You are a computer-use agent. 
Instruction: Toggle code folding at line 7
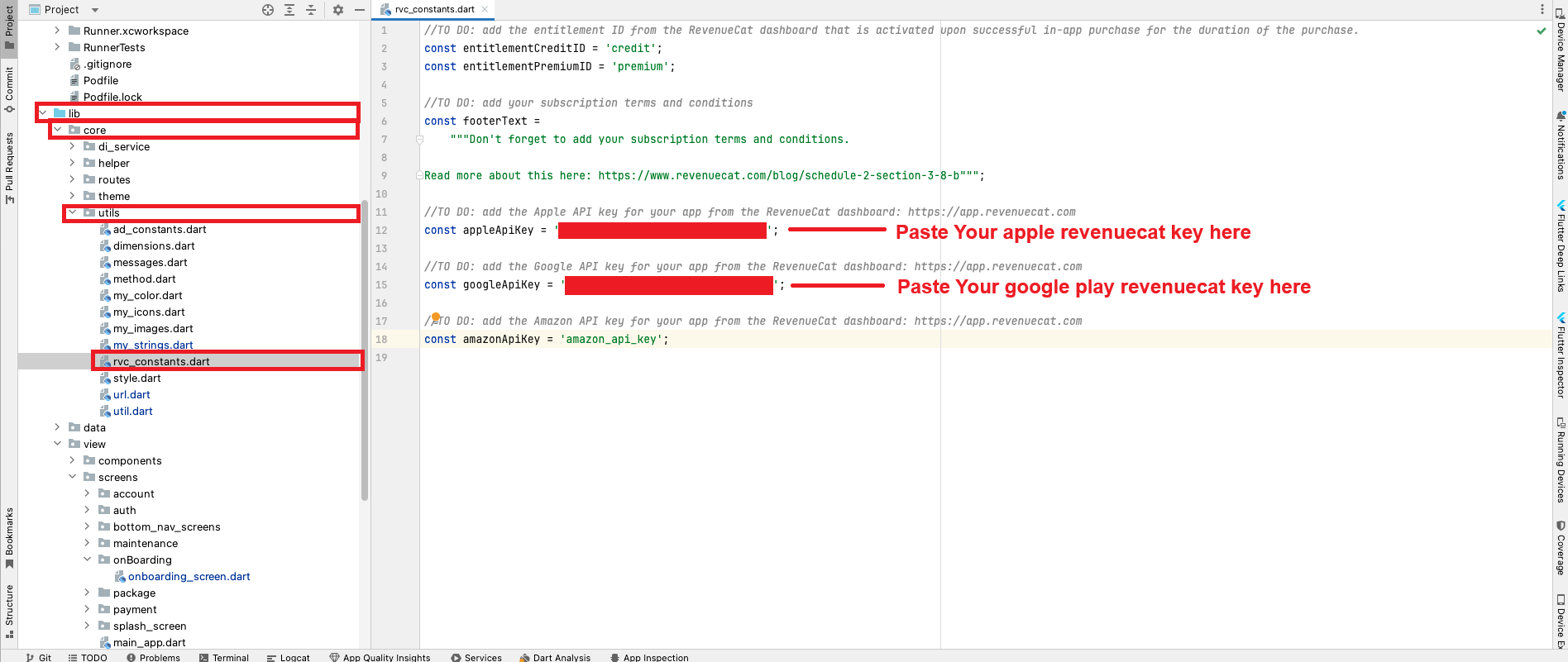pos(419,140)
